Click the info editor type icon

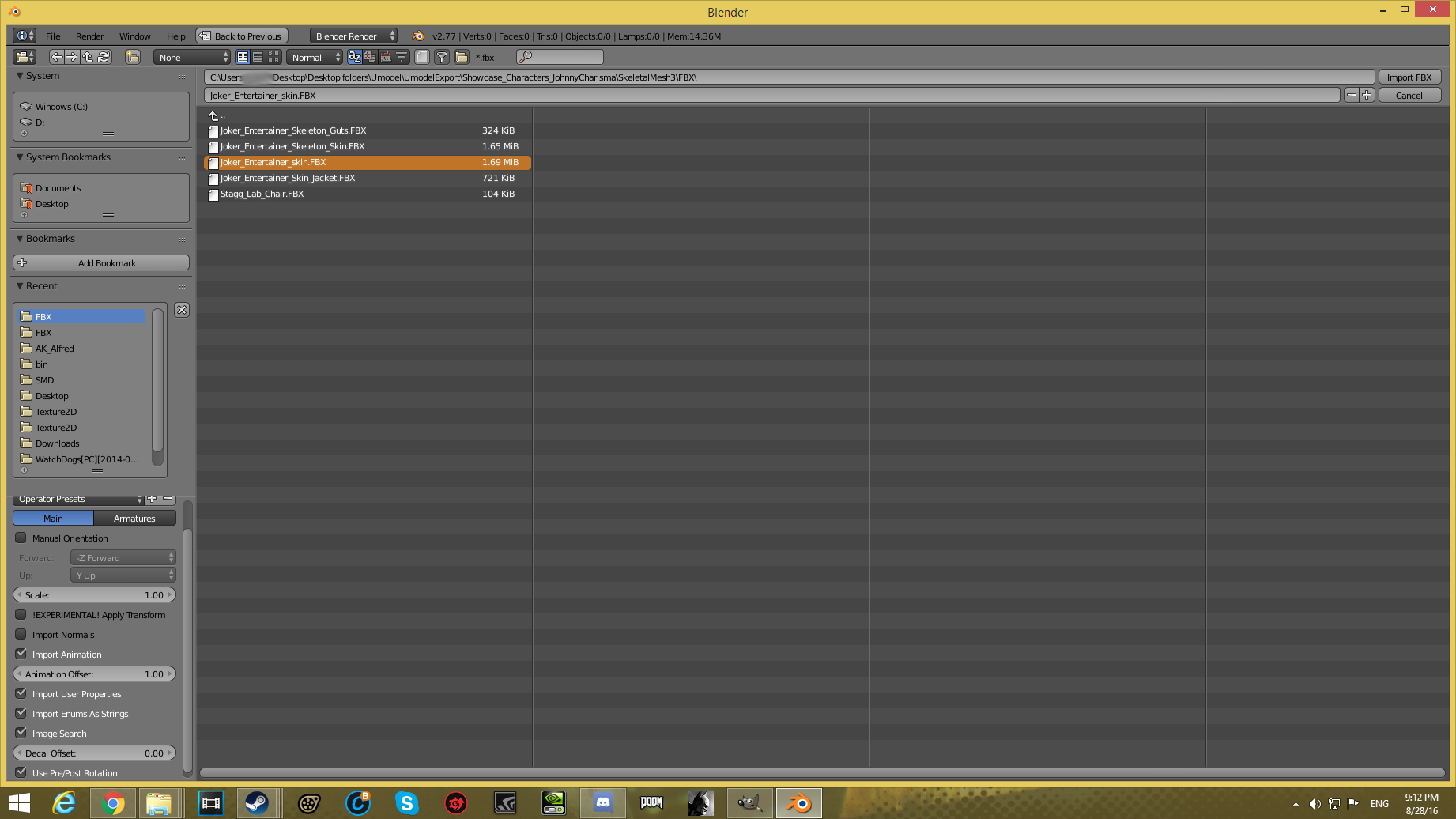[x=25, y=36]
